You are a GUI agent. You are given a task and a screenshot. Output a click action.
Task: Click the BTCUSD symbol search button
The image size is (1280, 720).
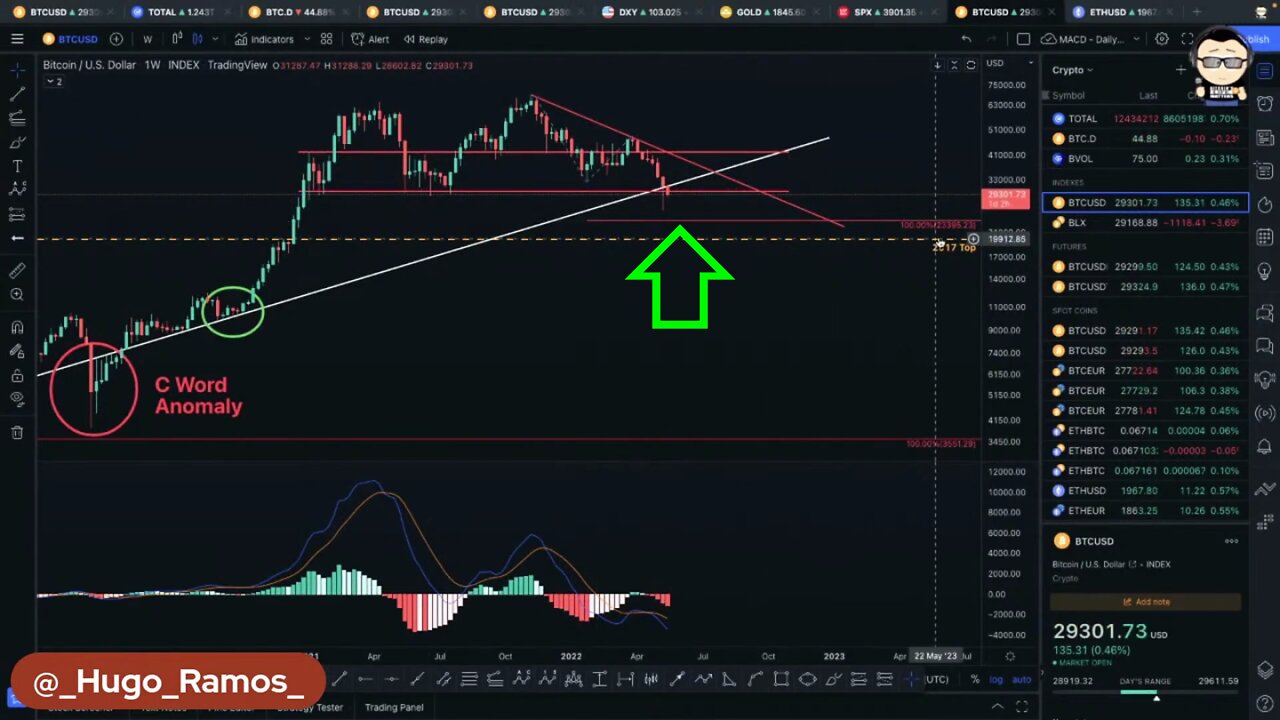70,39
